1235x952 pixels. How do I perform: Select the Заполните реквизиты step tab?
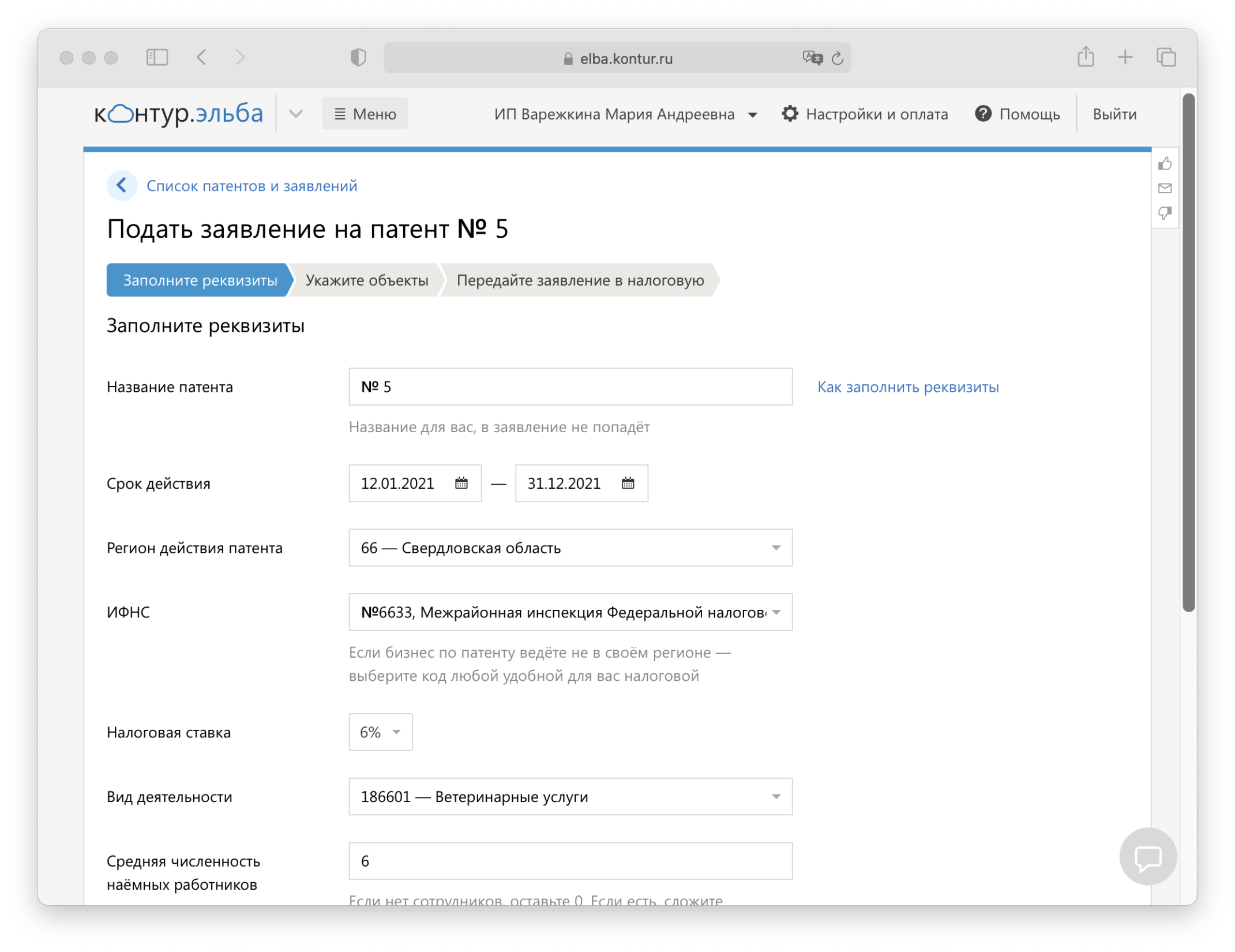click(200, 280)
